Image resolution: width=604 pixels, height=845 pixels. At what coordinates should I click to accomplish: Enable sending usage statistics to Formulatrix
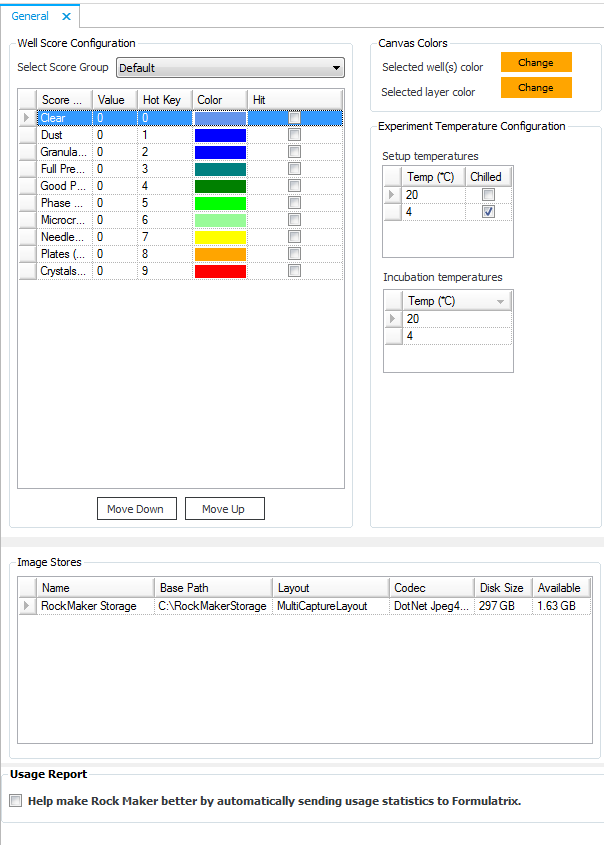click(x=15, y=801)
